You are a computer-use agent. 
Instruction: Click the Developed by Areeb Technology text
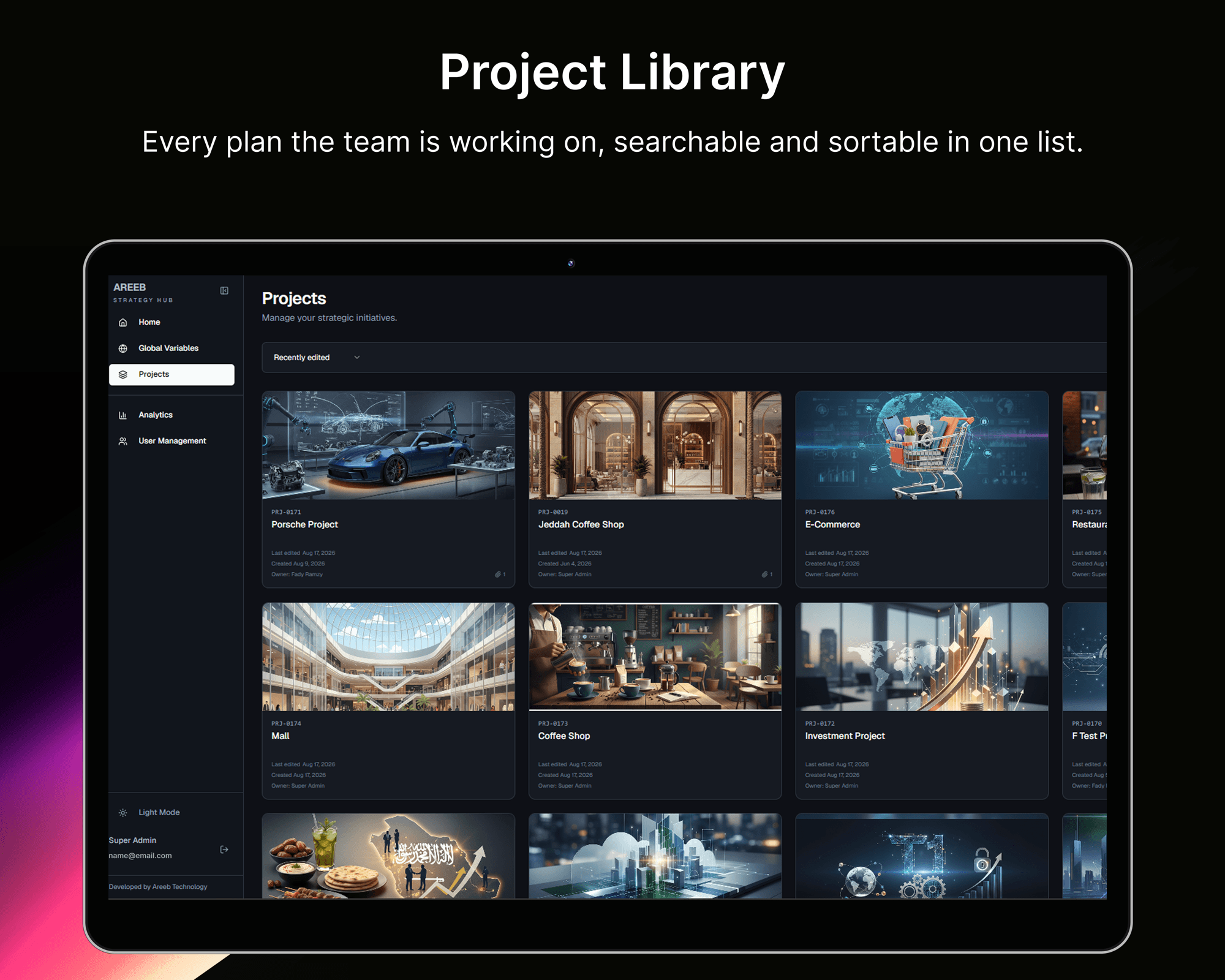click(x=158, y=886)
